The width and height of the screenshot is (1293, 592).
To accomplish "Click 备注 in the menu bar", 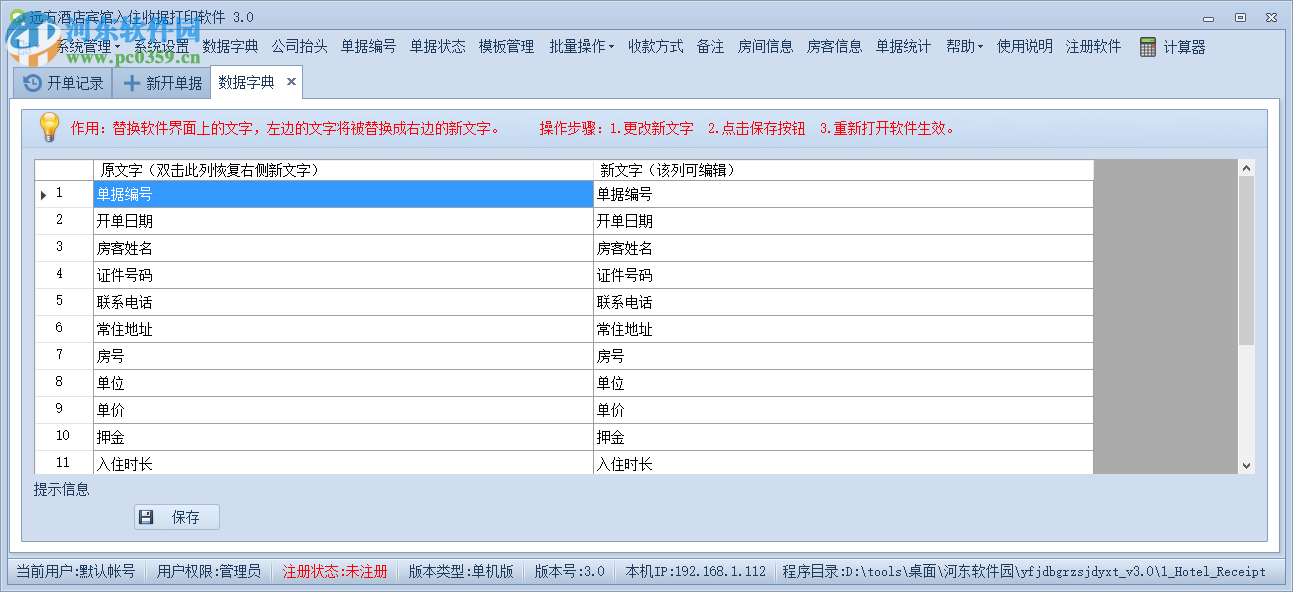I will [710, 46].
